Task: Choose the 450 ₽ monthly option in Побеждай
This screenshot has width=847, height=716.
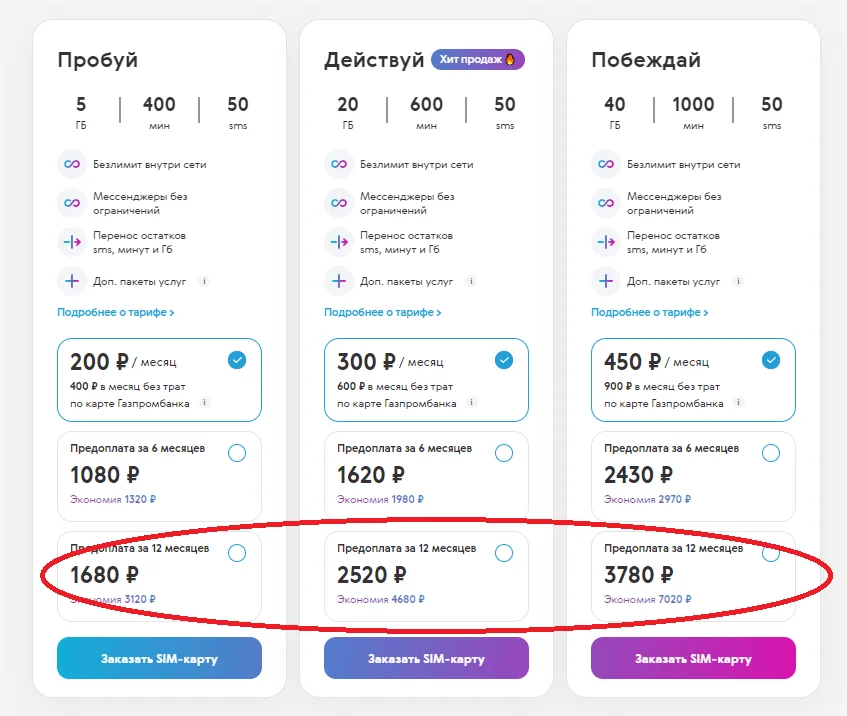Action: click(770, 360)
